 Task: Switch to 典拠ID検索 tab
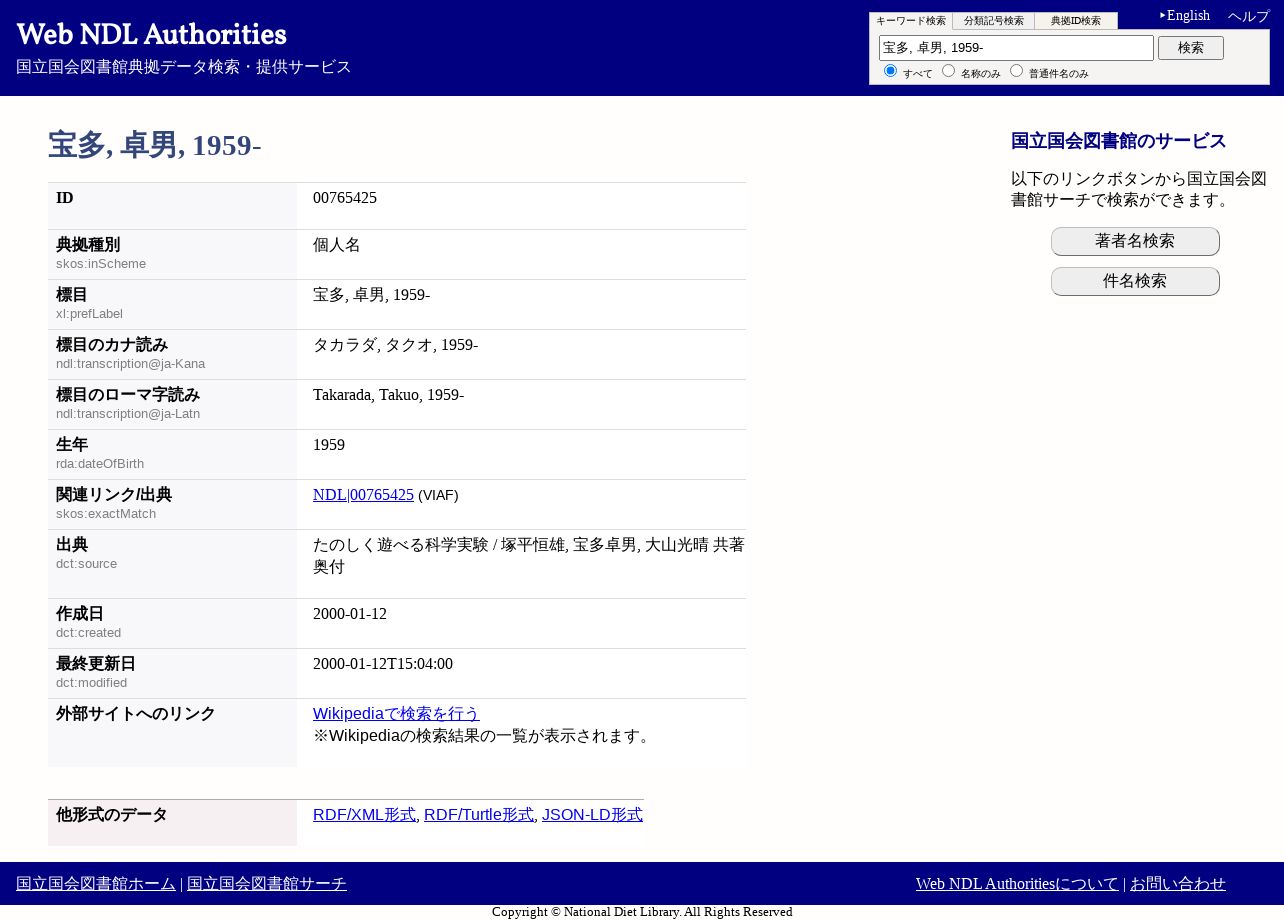(x=1076, y=21)
